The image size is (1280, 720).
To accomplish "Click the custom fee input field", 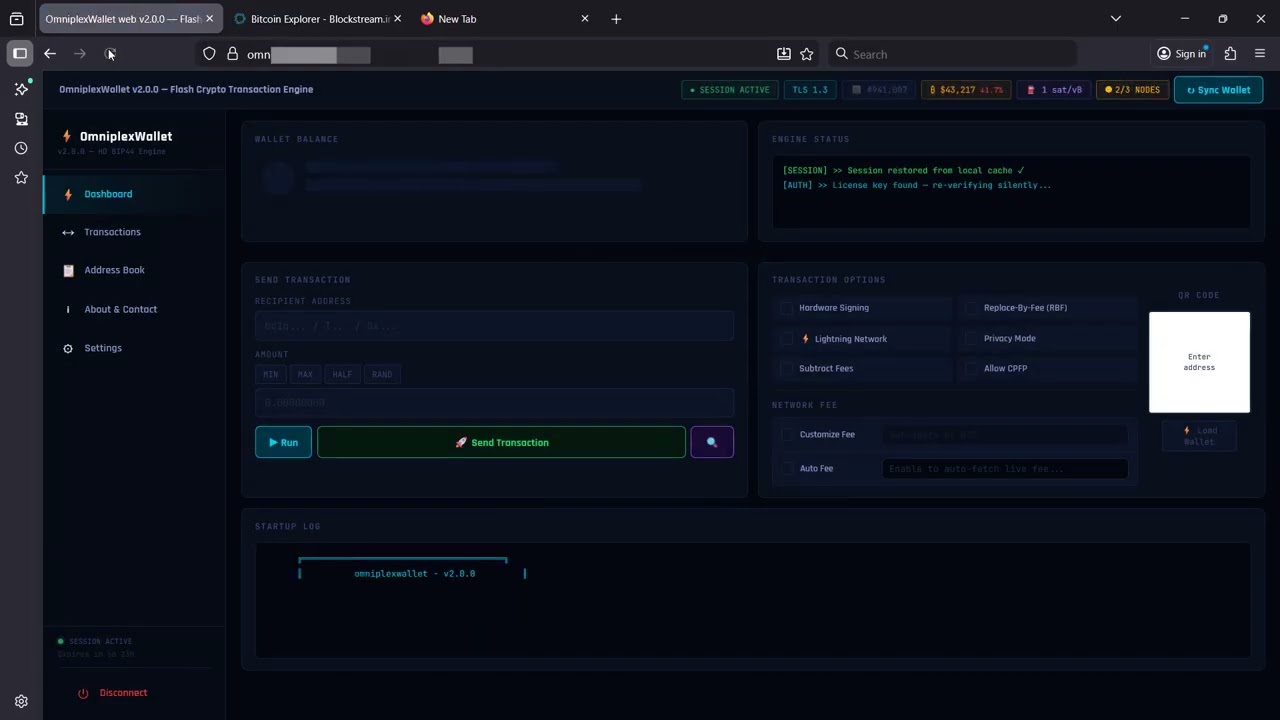I will pos(1005,435).
